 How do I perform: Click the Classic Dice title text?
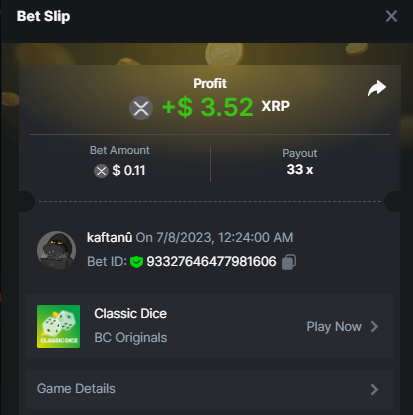point(130,314)
